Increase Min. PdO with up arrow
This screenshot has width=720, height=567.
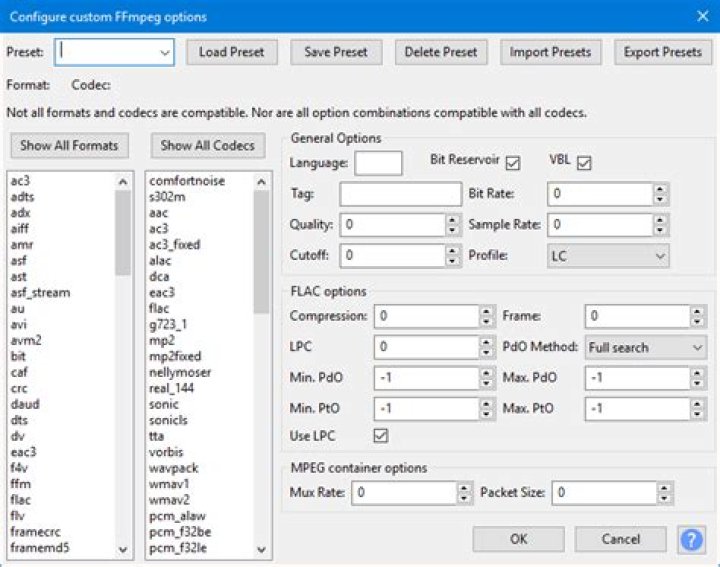pyautogui.click(x=486, y=372)
